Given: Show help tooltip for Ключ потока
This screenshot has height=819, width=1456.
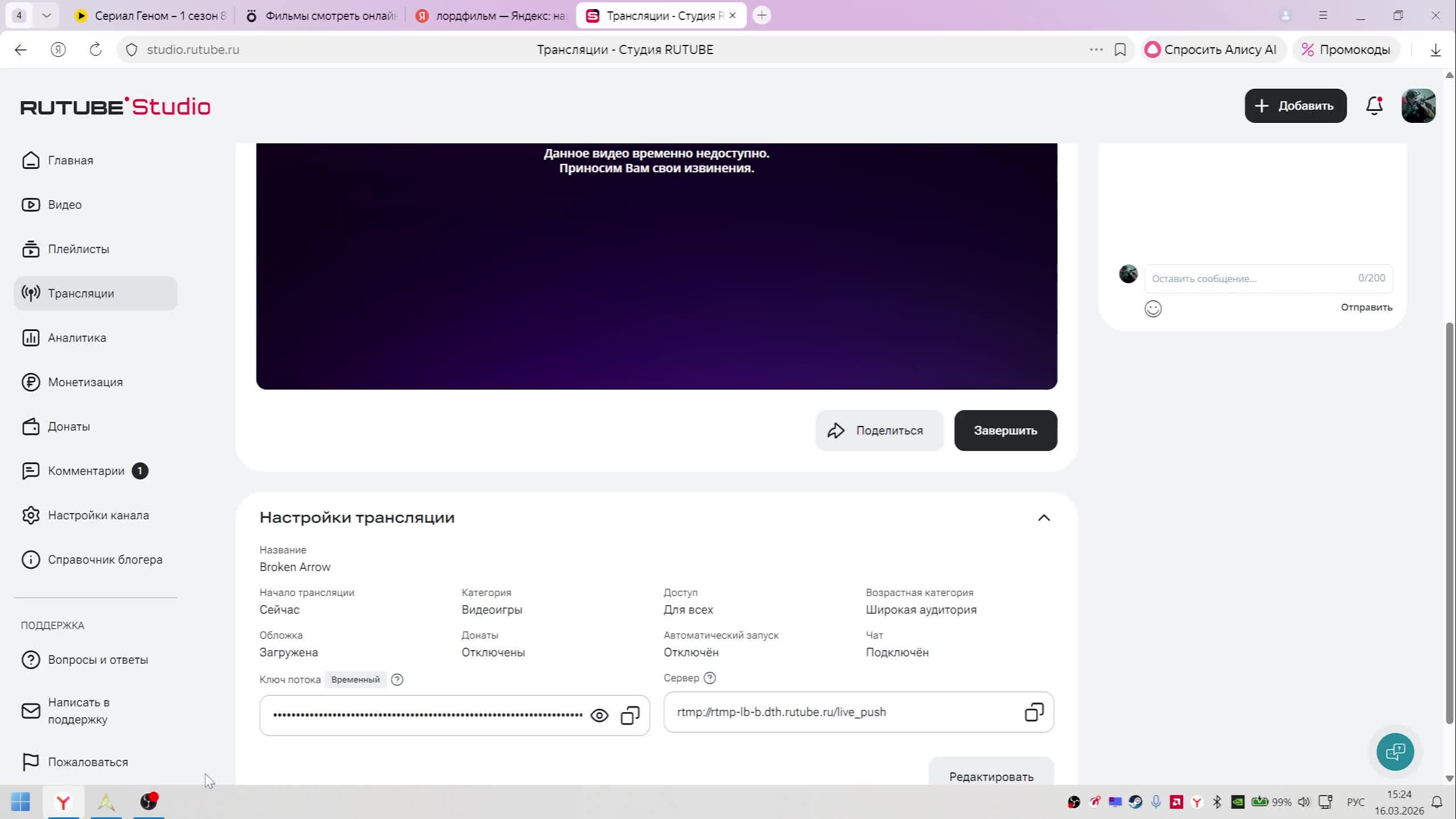Looking at the screenshot, I should pos(397,680).
